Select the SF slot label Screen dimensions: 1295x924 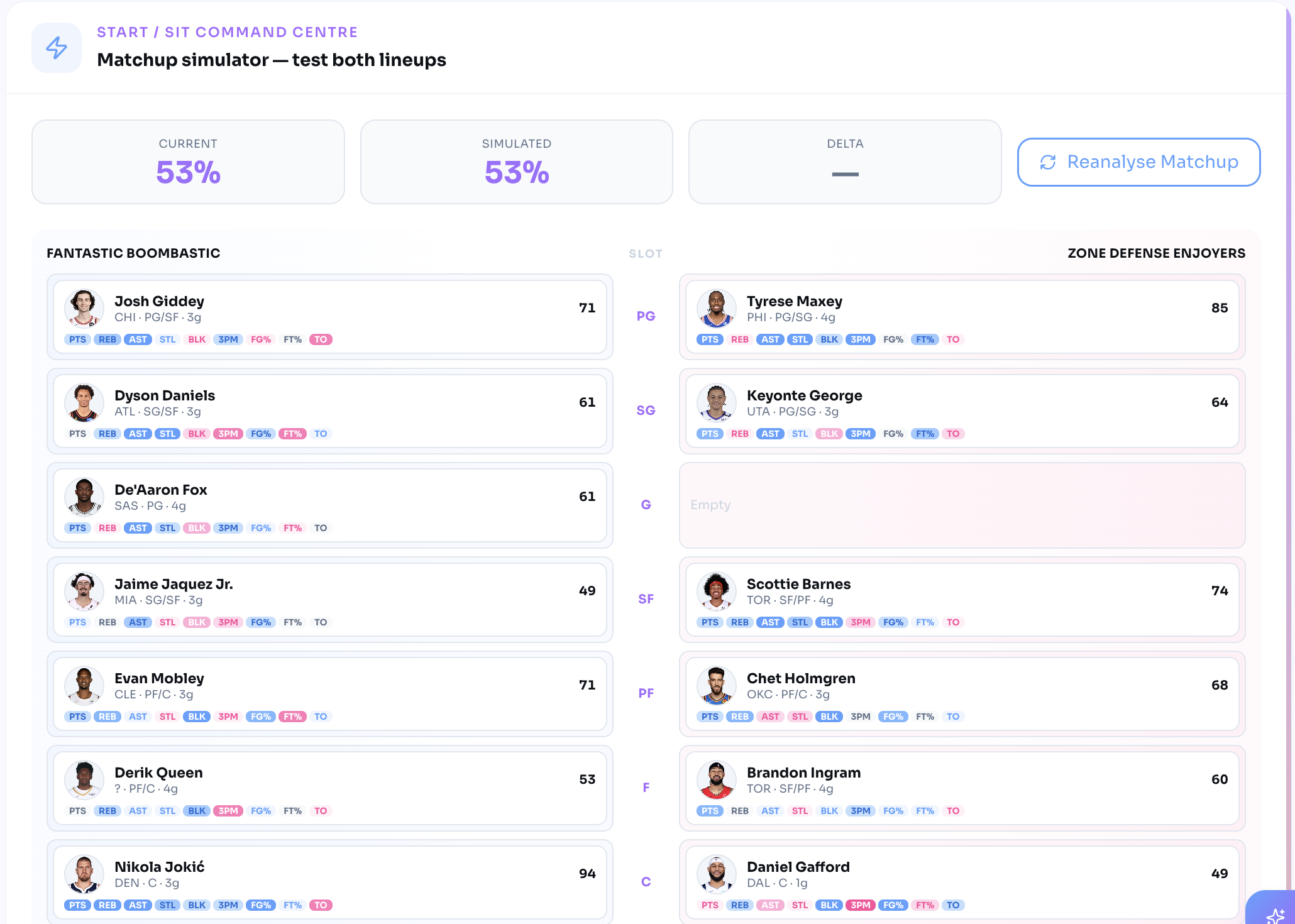coord(646,599)
